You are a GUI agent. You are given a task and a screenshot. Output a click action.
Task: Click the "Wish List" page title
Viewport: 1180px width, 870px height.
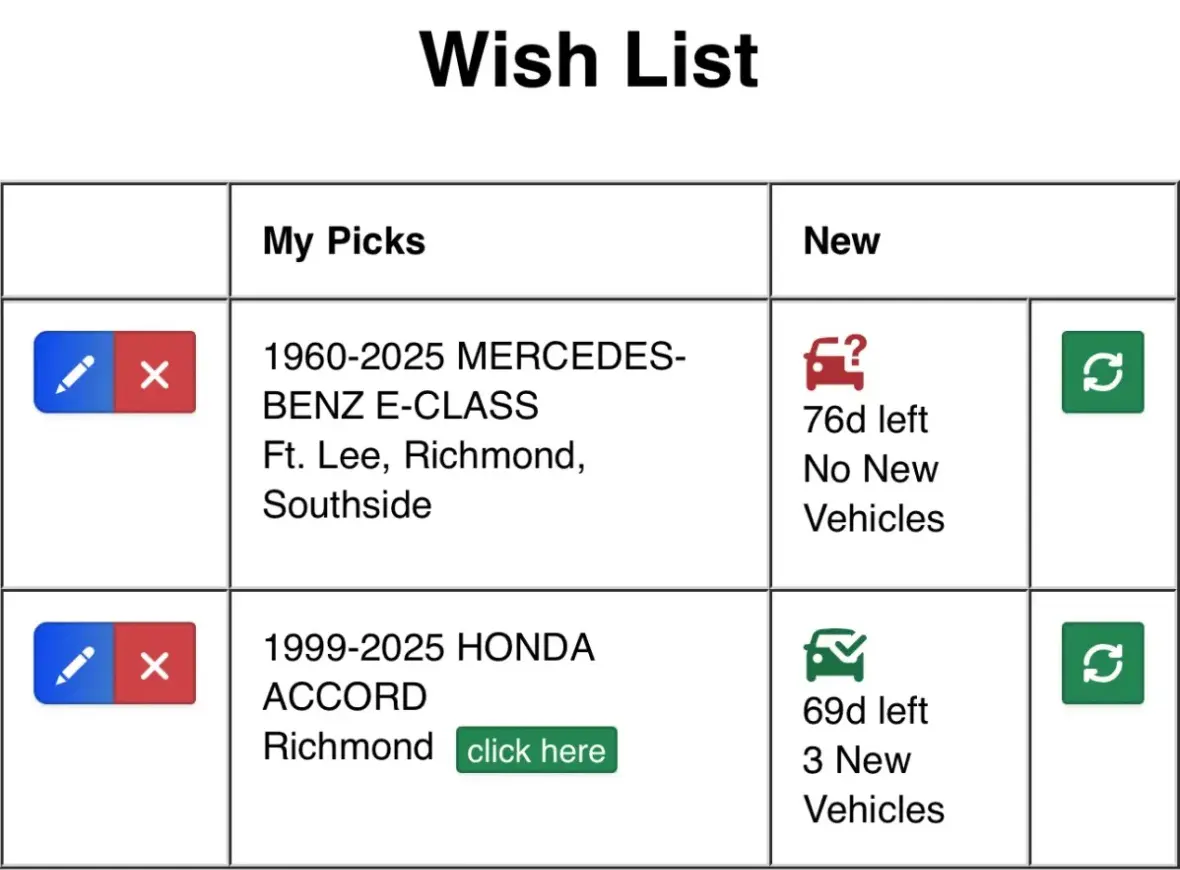590,60
